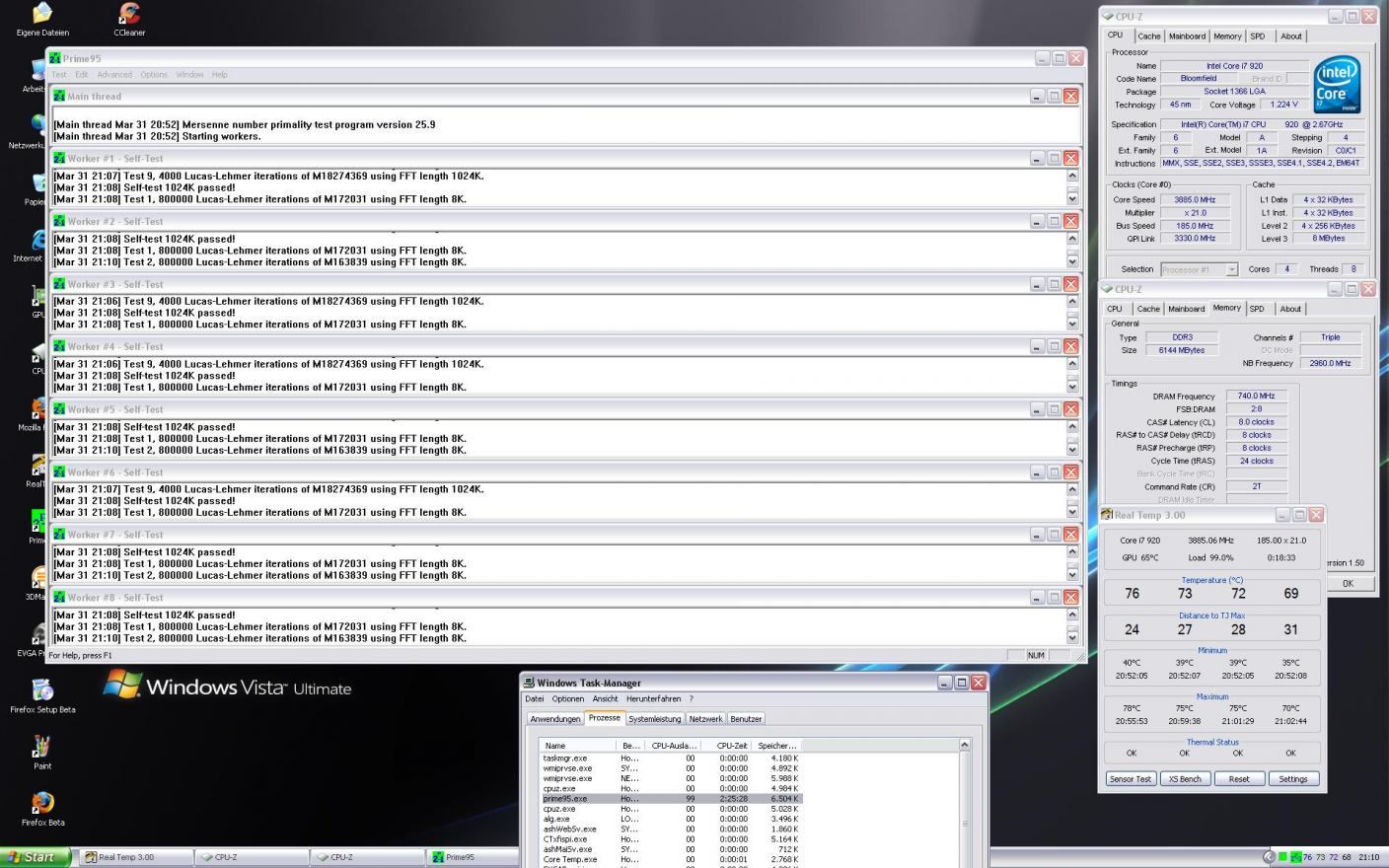Viewport: 1389px width, 868px height.
Task: Click the Prime95 green tray icon
Action: (x=1296, y=857)
